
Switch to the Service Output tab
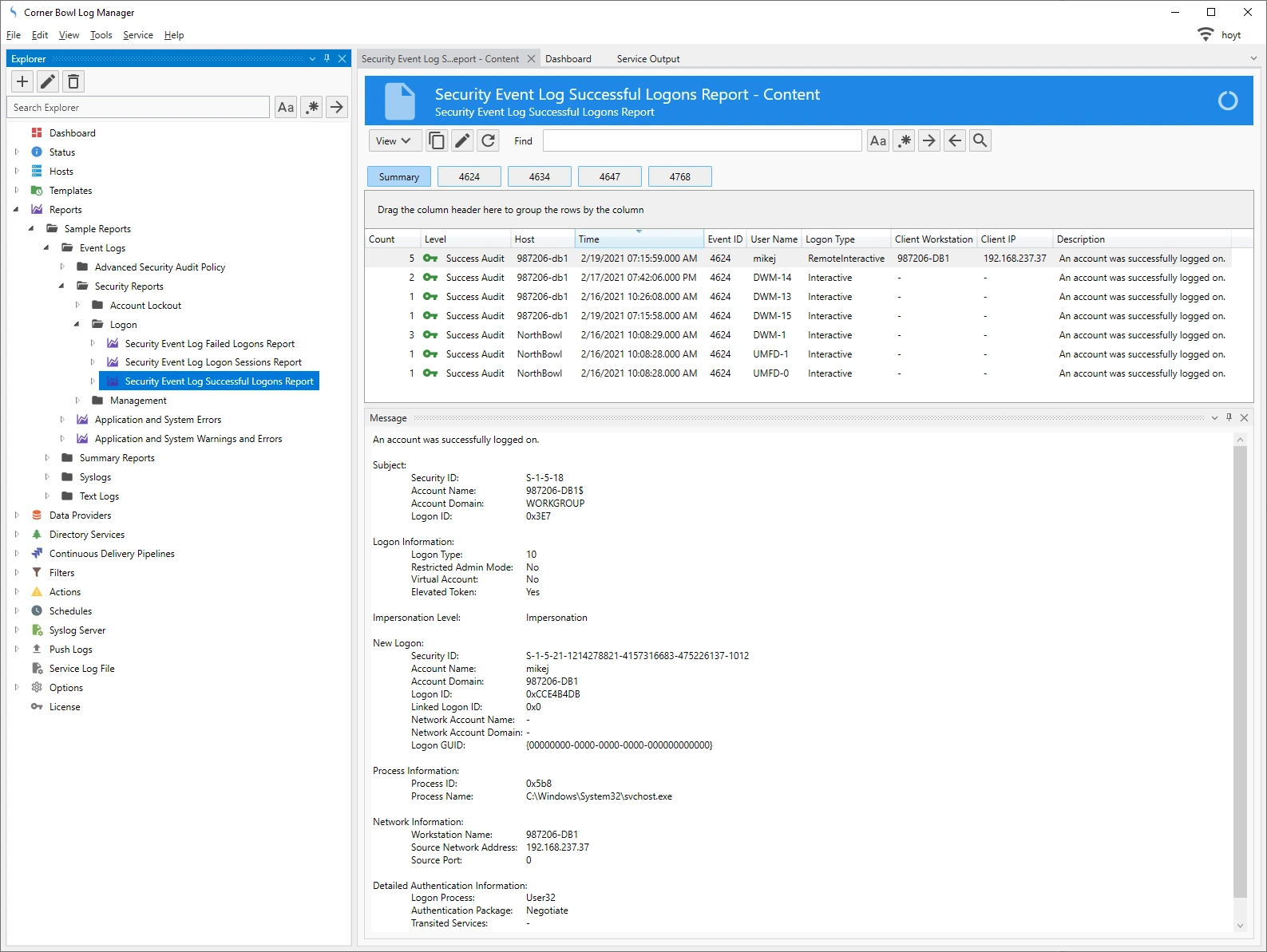click(x=648, y=59)
